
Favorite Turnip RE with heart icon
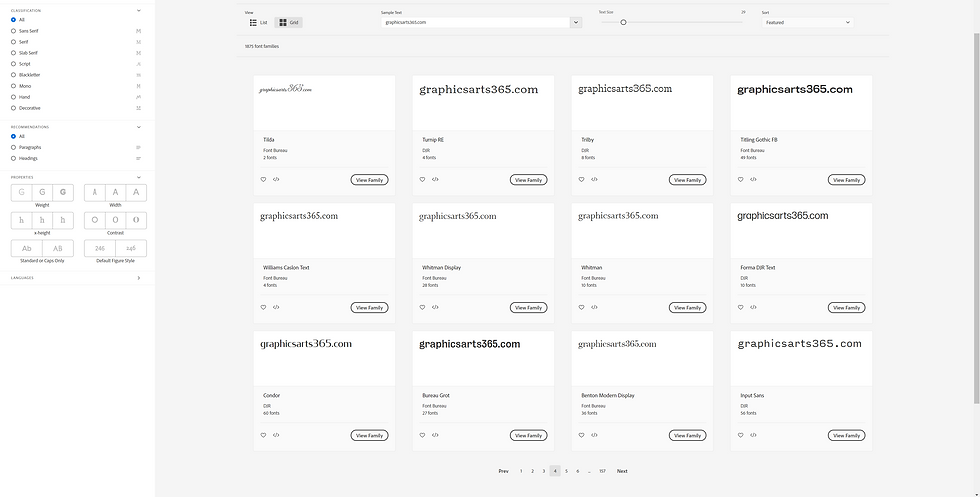422,179
